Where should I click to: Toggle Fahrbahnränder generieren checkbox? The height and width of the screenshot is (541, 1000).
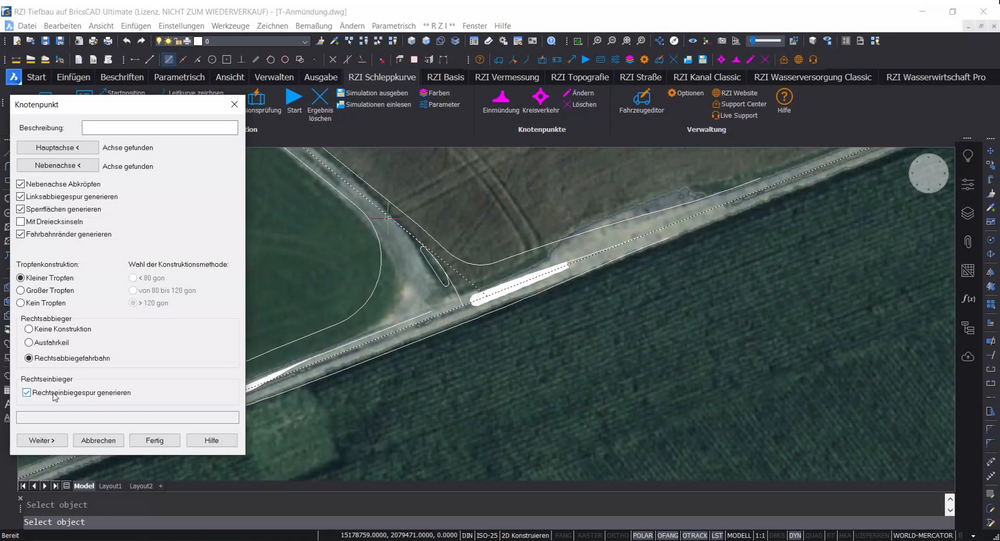click(x=20, y=234)
